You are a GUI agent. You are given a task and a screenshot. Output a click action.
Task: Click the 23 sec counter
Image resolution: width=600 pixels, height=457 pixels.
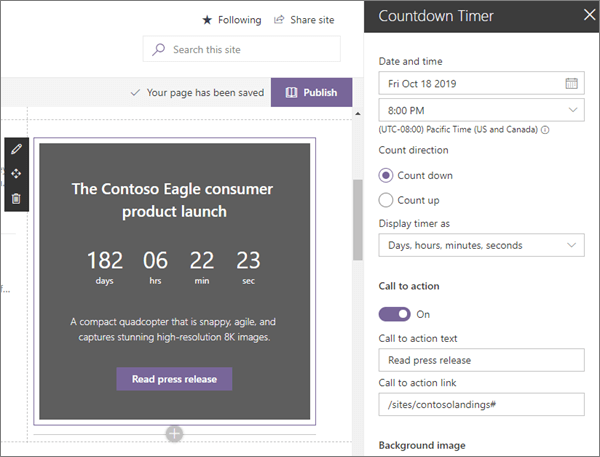coord(248,267)
